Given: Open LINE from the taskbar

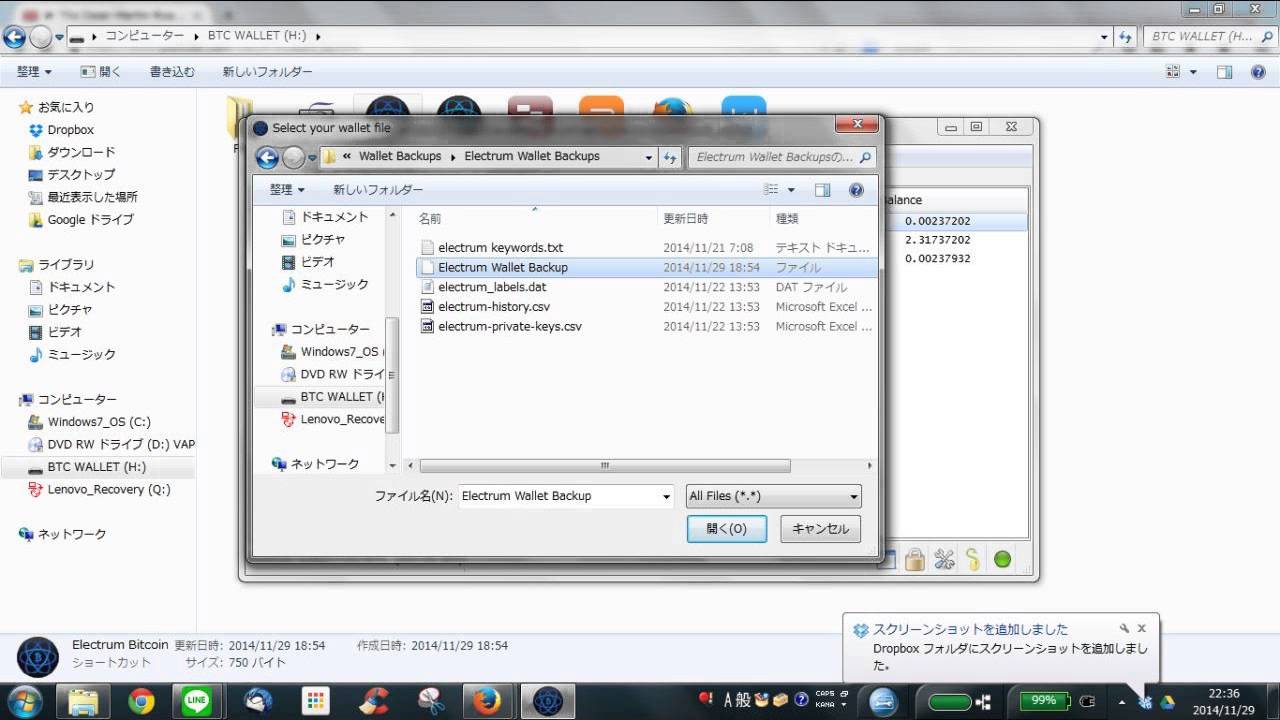Looking at the screenshot, I should point(198,702).
